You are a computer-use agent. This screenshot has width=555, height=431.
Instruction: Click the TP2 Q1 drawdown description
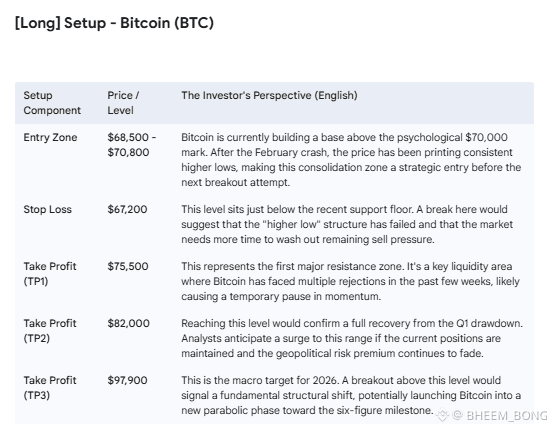pyautogui.click(x=352, y=338)
